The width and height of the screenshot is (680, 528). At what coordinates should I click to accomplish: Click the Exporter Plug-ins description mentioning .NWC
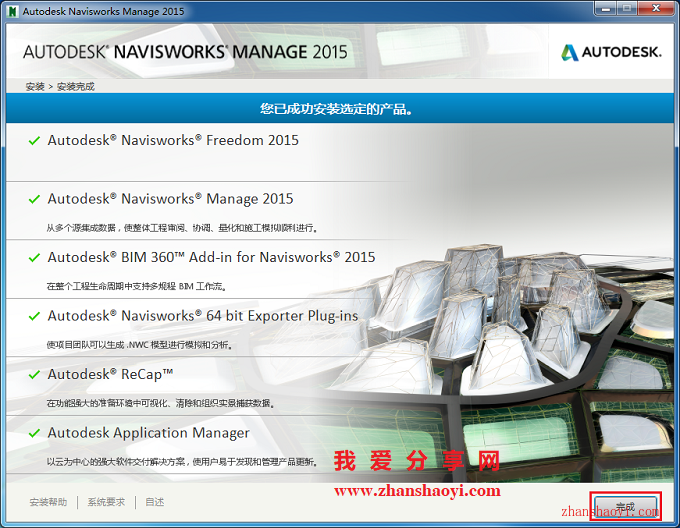(140, 345)
